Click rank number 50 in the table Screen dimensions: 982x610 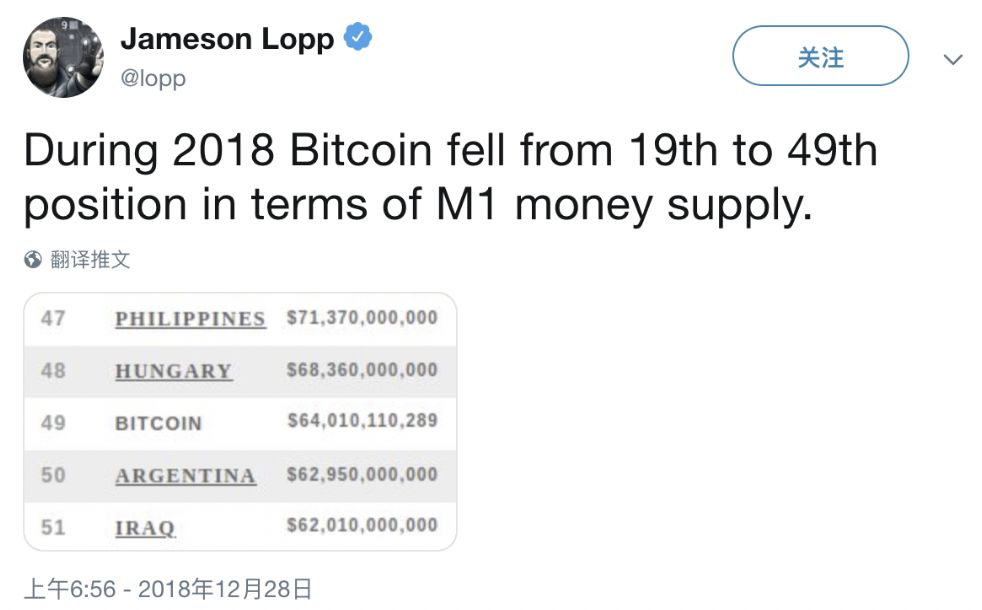(x=53, y=475)
